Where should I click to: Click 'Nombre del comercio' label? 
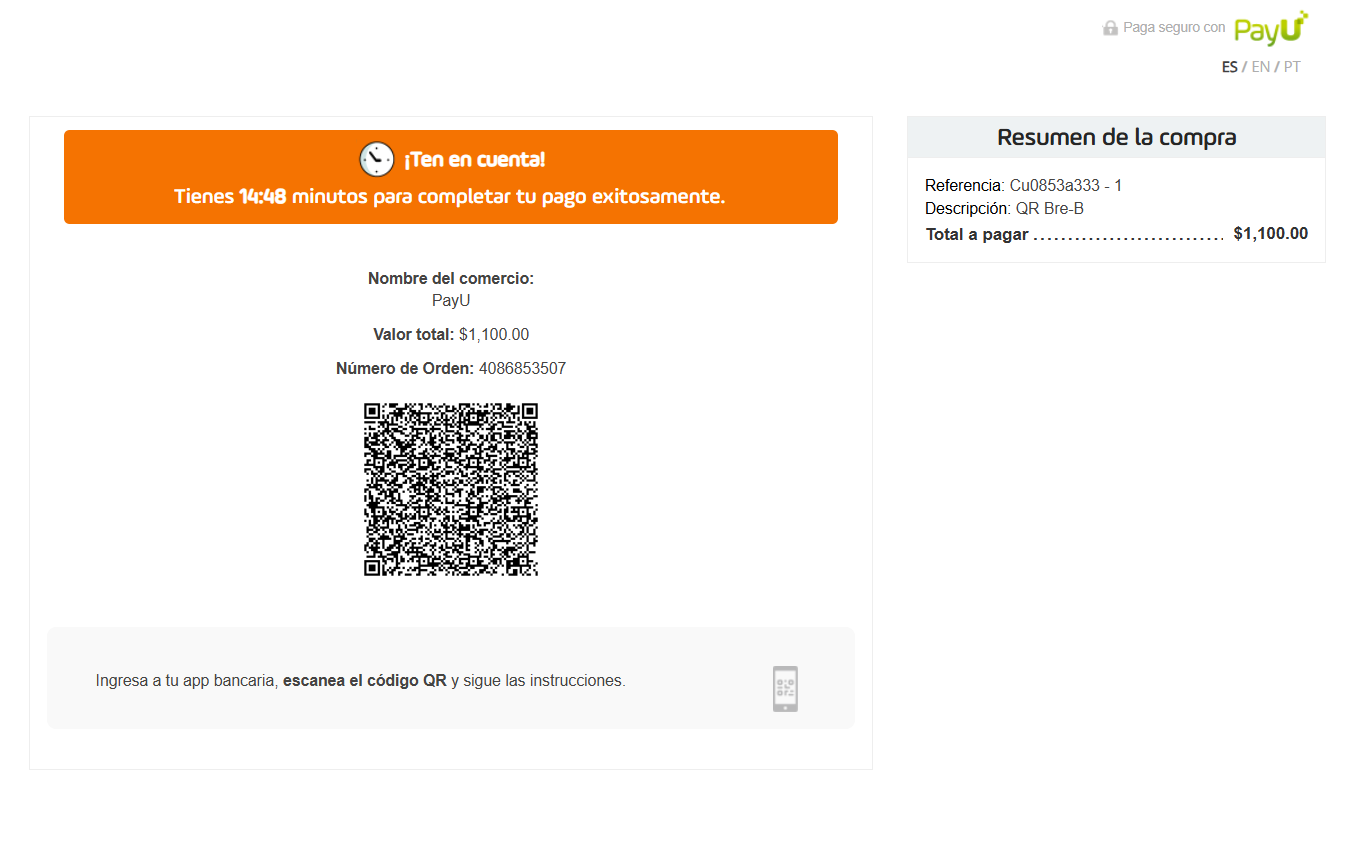451,279
